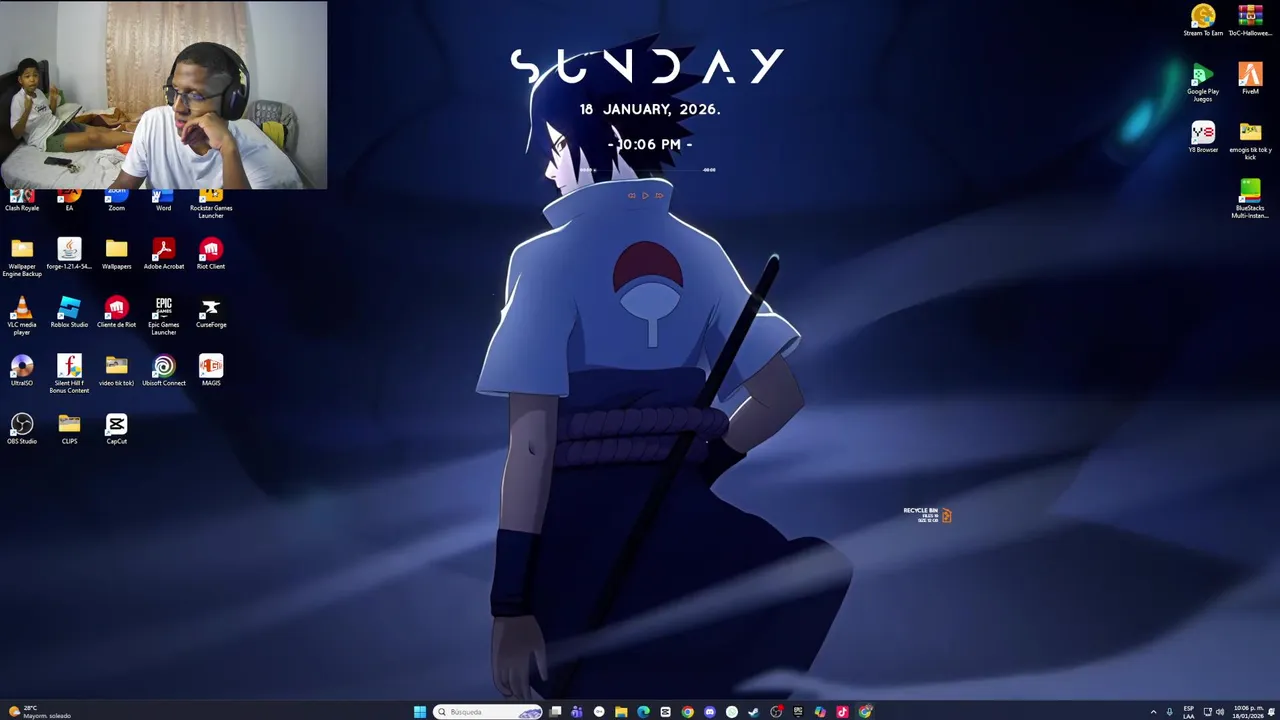The height and width of the screenshot is (720, 1280).
Task: Launch the Stream To Earn shortcut
Action: [1203, 20]
